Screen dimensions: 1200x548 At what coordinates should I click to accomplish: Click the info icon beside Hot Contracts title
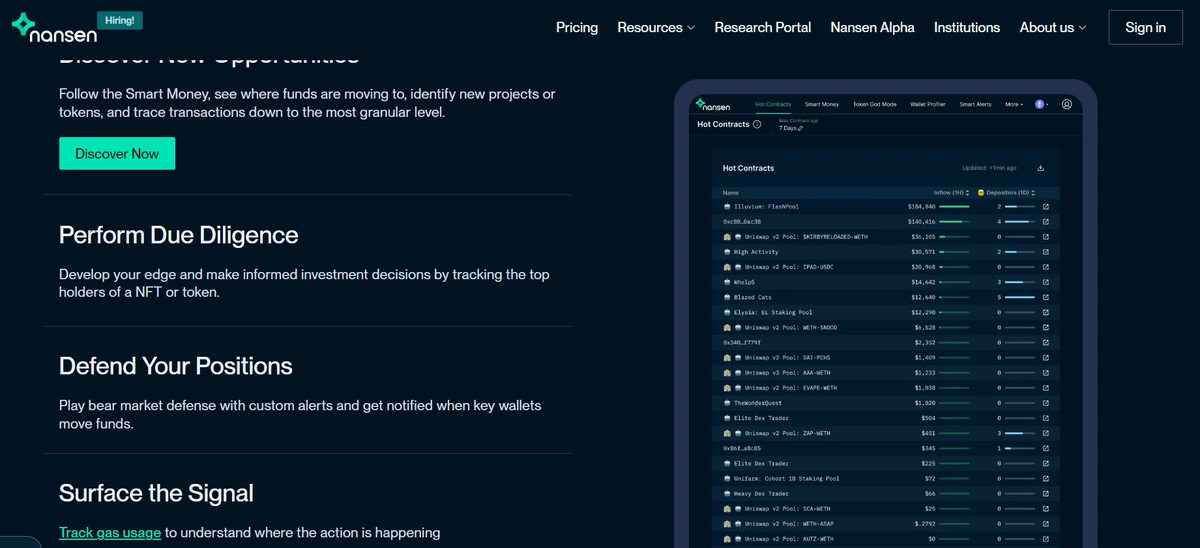(x=757, y=124)
